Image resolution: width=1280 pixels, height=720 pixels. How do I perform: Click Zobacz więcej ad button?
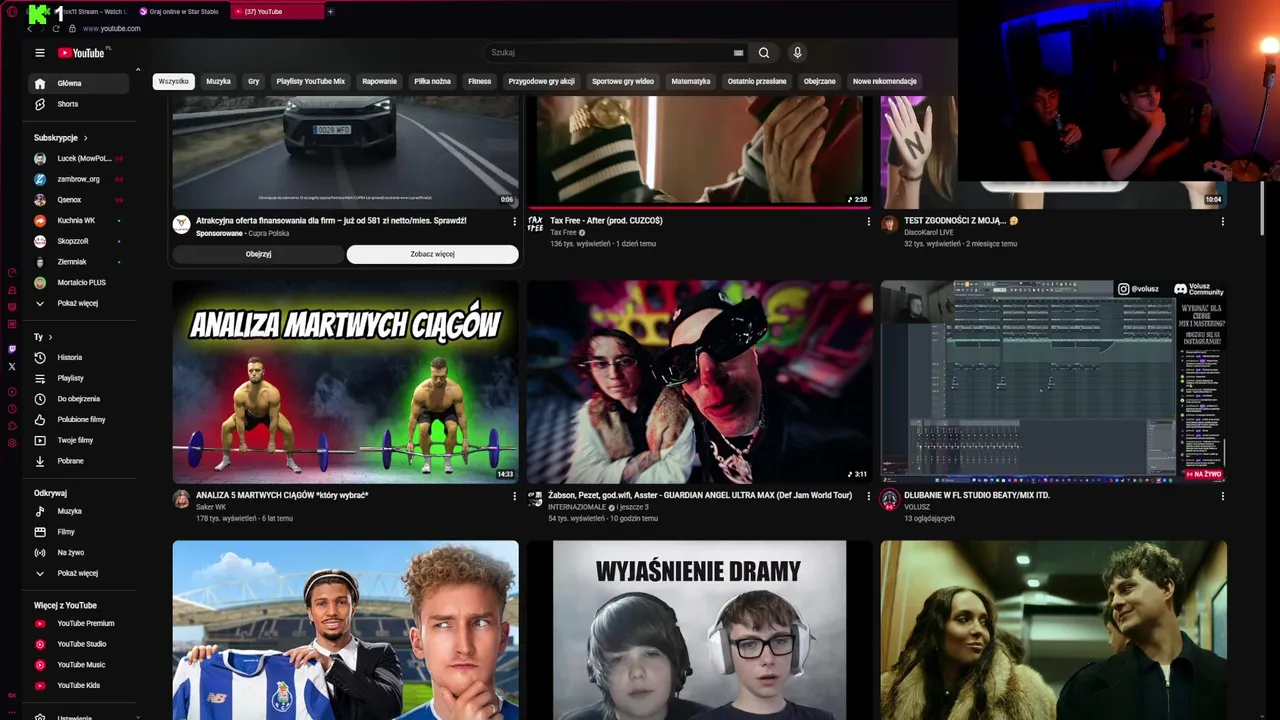pos(432,254)
